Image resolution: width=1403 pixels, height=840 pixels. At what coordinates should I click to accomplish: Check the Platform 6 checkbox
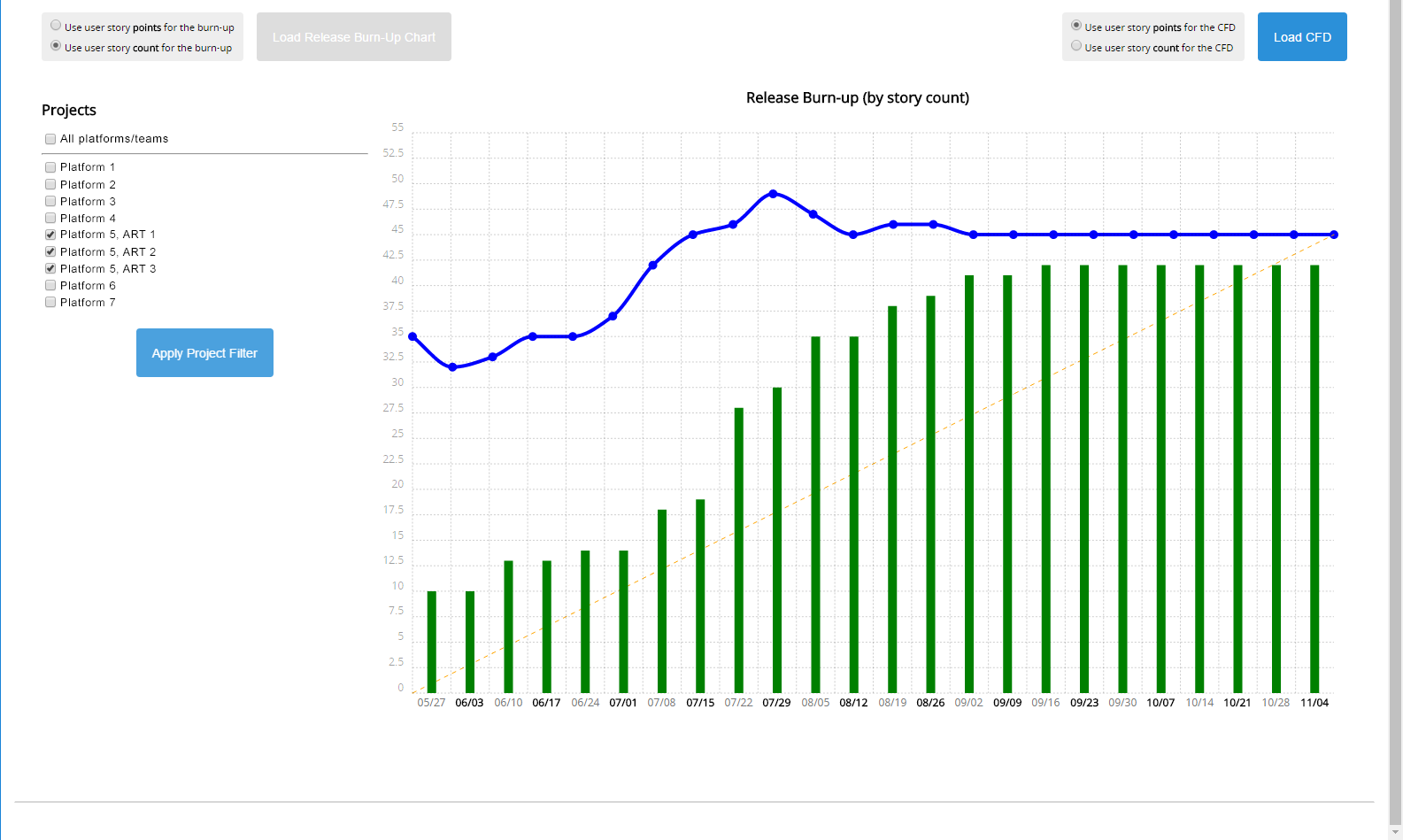click(50, 285)
